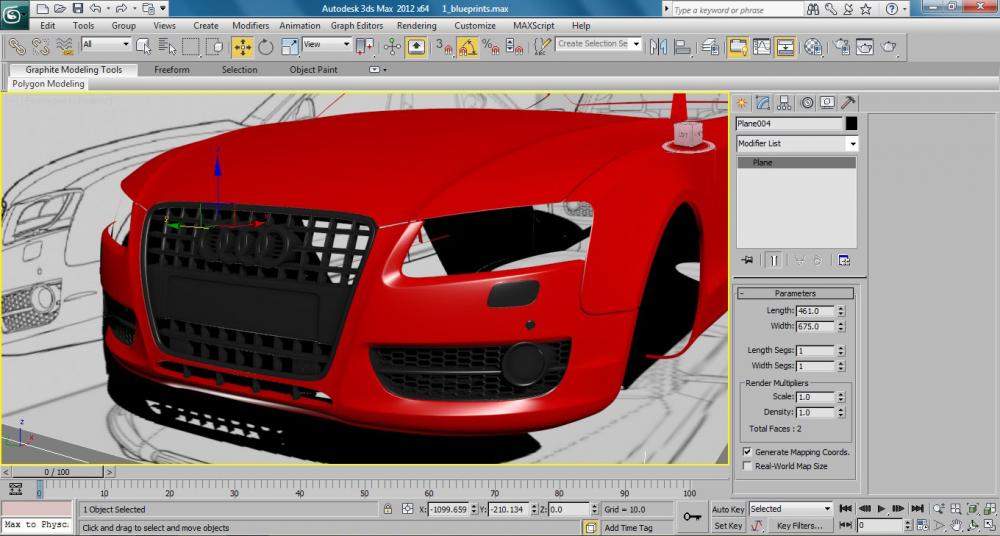Open key mode Selected dropdown

tap(790, 509)
